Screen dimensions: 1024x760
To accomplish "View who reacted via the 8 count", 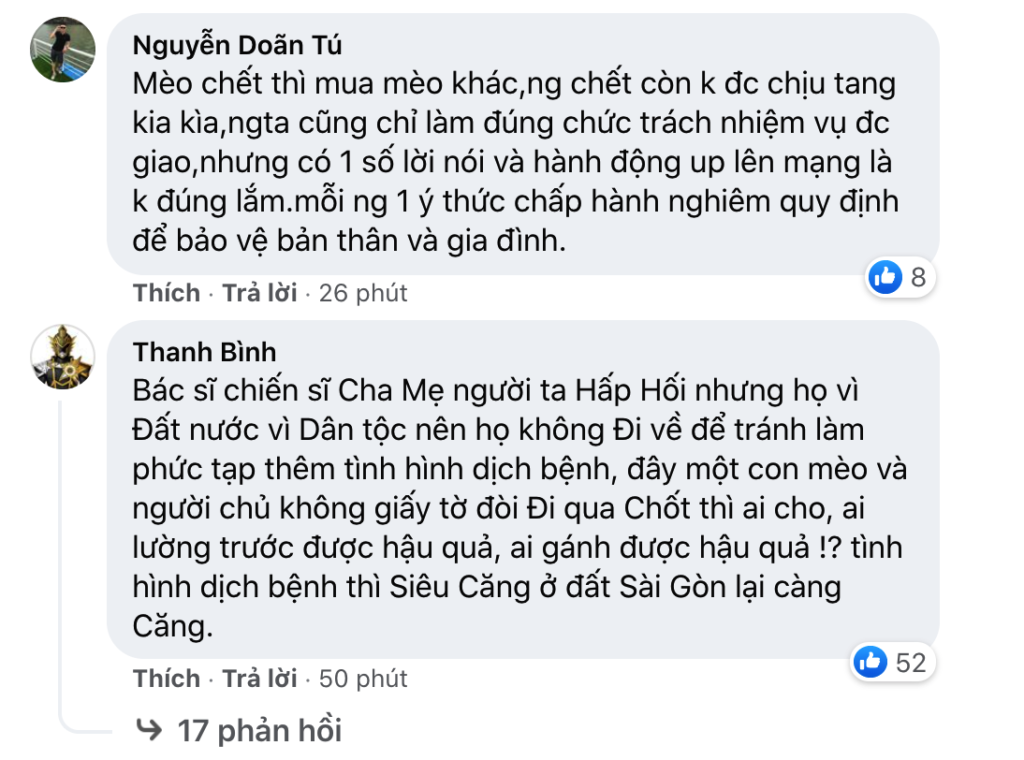I will coord(918,277).
